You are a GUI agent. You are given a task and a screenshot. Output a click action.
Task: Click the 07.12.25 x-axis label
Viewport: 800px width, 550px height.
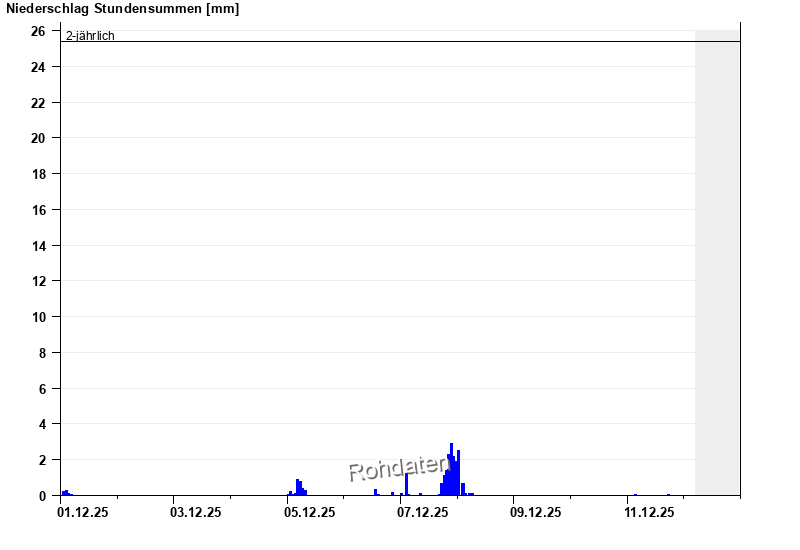coord(422,513)
